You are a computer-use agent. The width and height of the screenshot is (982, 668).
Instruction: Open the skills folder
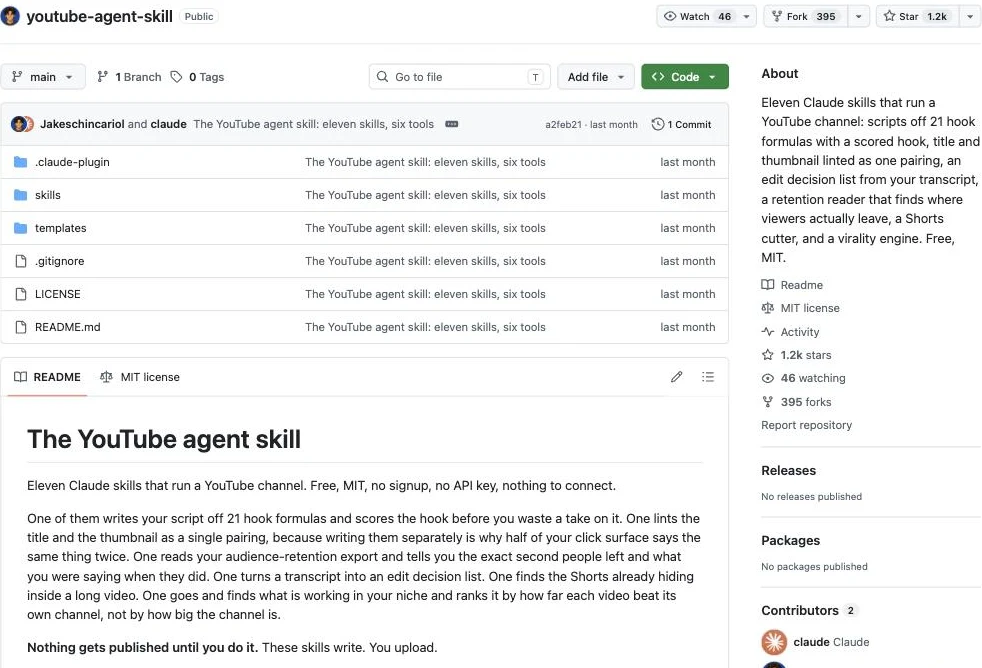tap(48, 195)
